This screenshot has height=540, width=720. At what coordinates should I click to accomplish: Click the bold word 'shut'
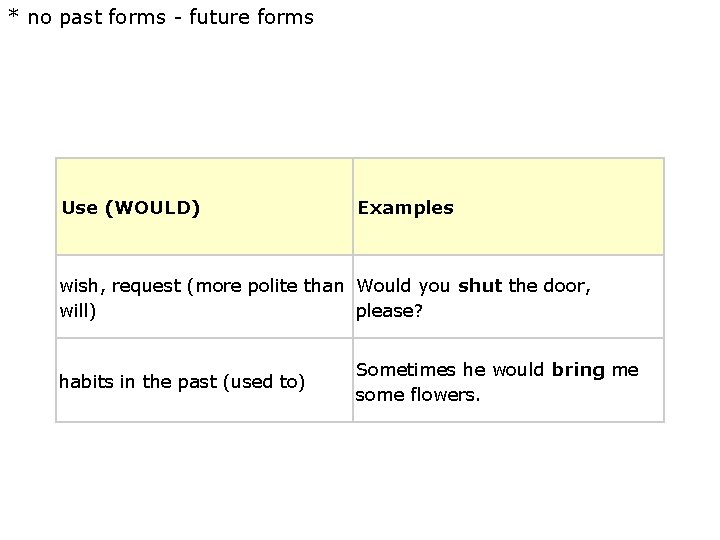[480, 286]
